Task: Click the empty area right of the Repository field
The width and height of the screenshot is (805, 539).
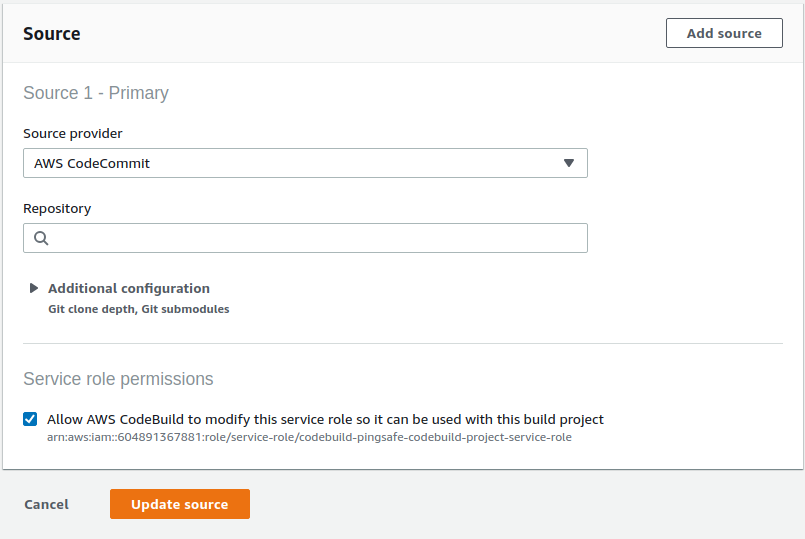Action: [x=690, y=238]
